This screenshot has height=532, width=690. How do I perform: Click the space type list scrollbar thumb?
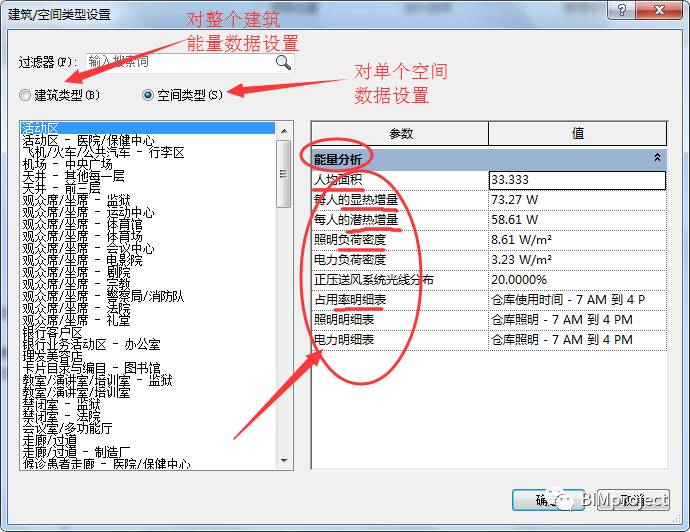coord(284,174)
